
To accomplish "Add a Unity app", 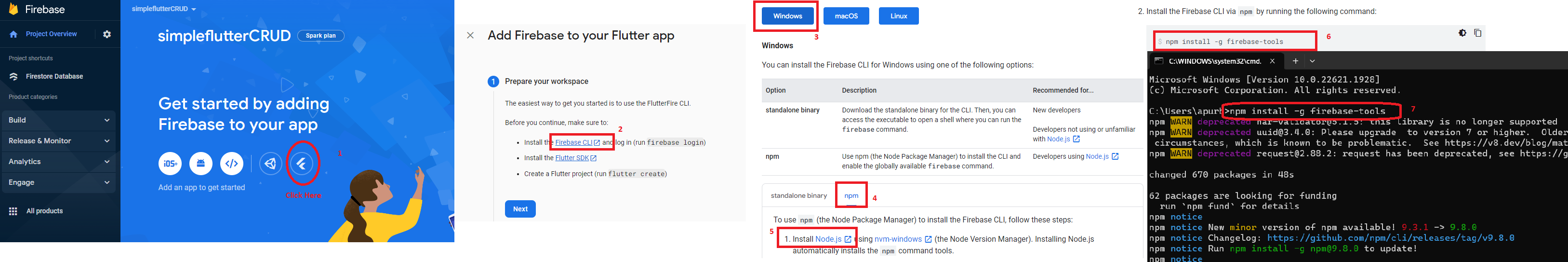I will [x=271, y=164].
